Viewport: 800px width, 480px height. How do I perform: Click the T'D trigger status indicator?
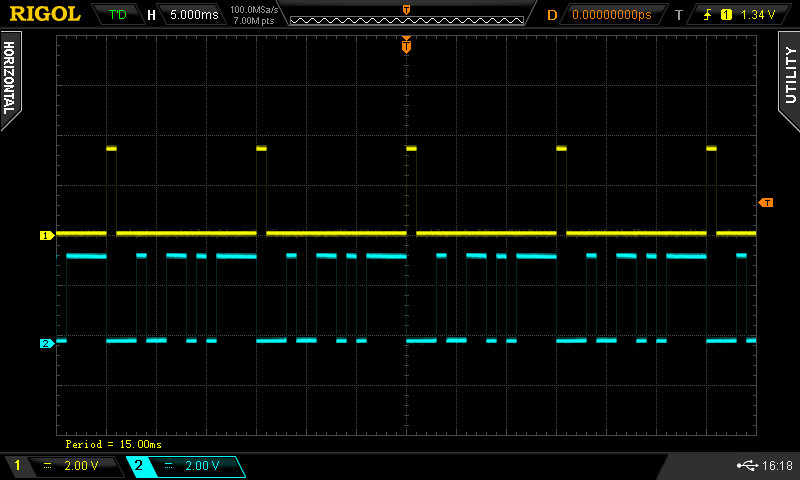(118, 15)
